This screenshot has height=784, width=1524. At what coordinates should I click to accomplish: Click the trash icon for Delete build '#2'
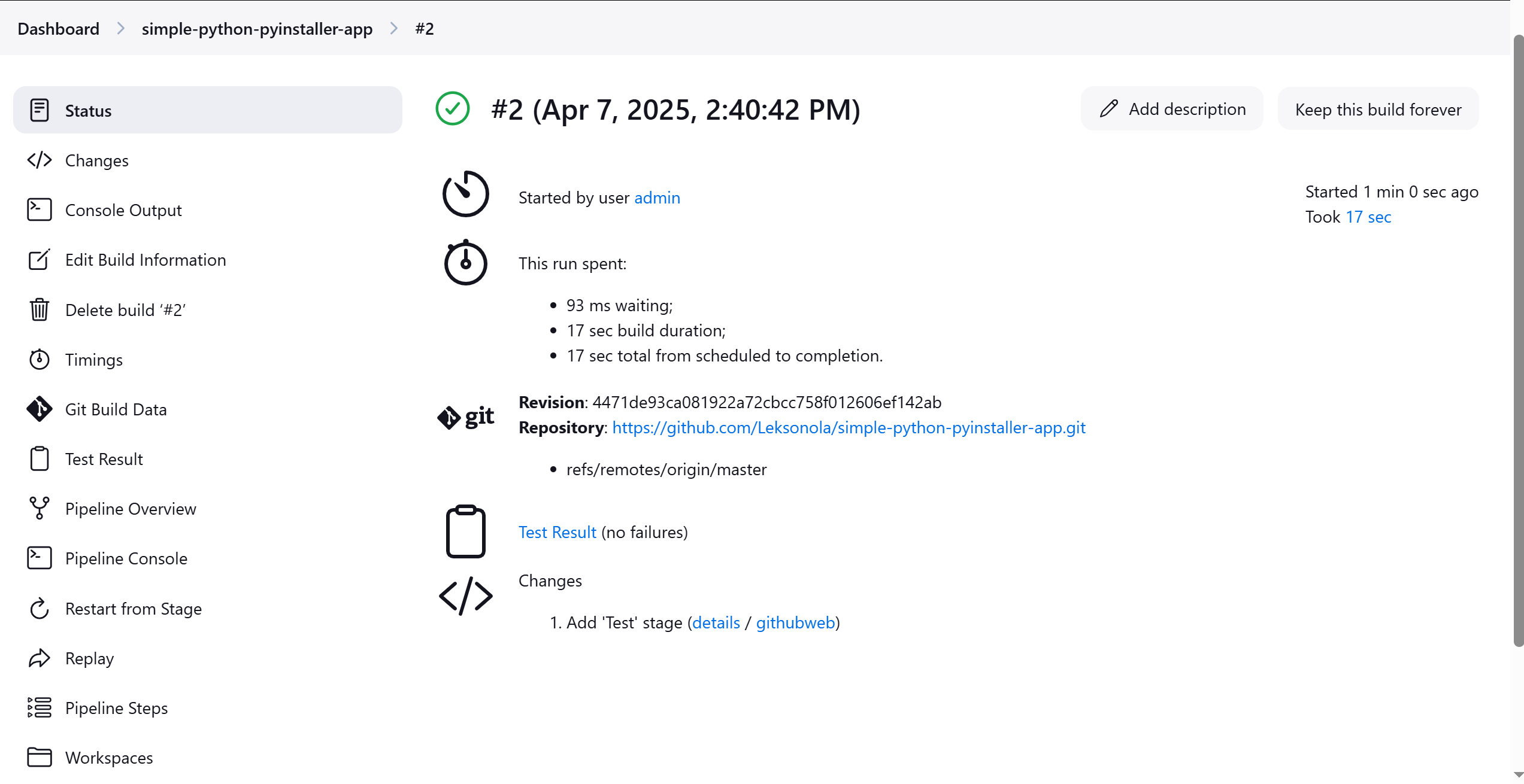pos(40,309)
